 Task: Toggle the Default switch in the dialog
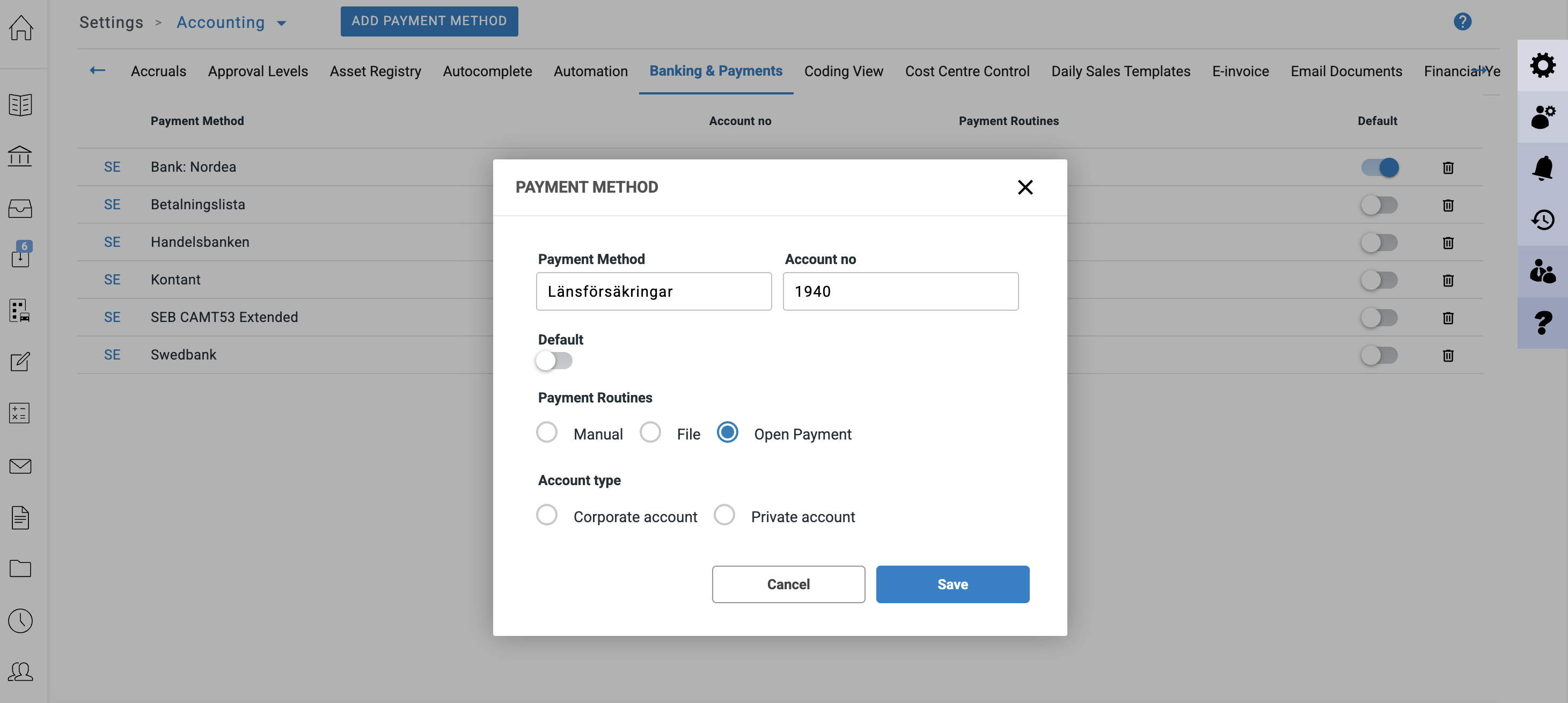point(554,361)
